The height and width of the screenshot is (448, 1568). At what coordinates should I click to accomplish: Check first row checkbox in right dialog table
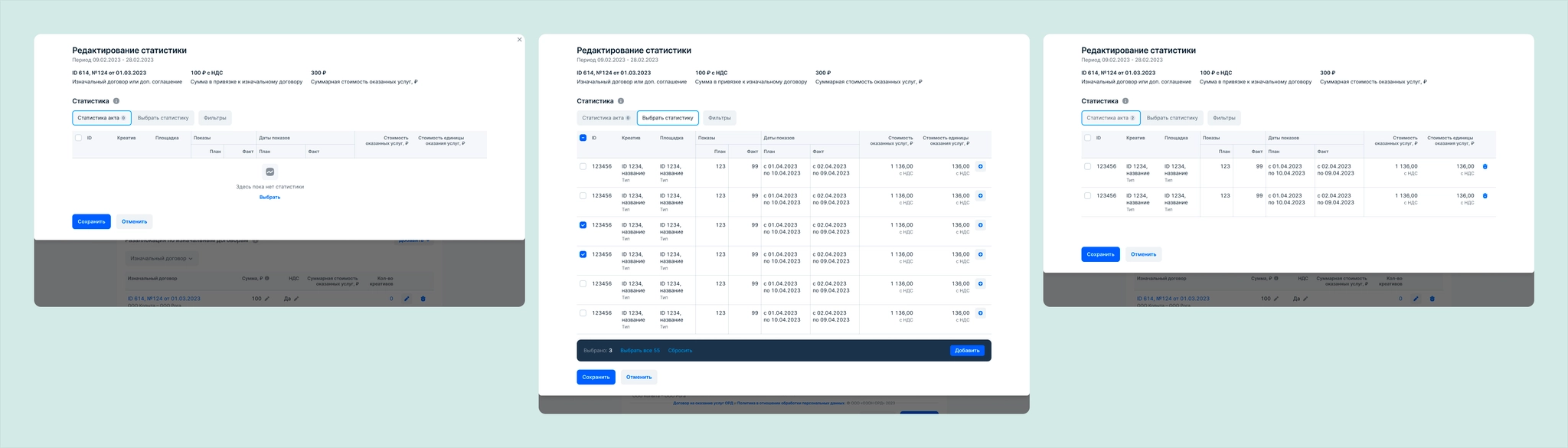pos(1088,166)
